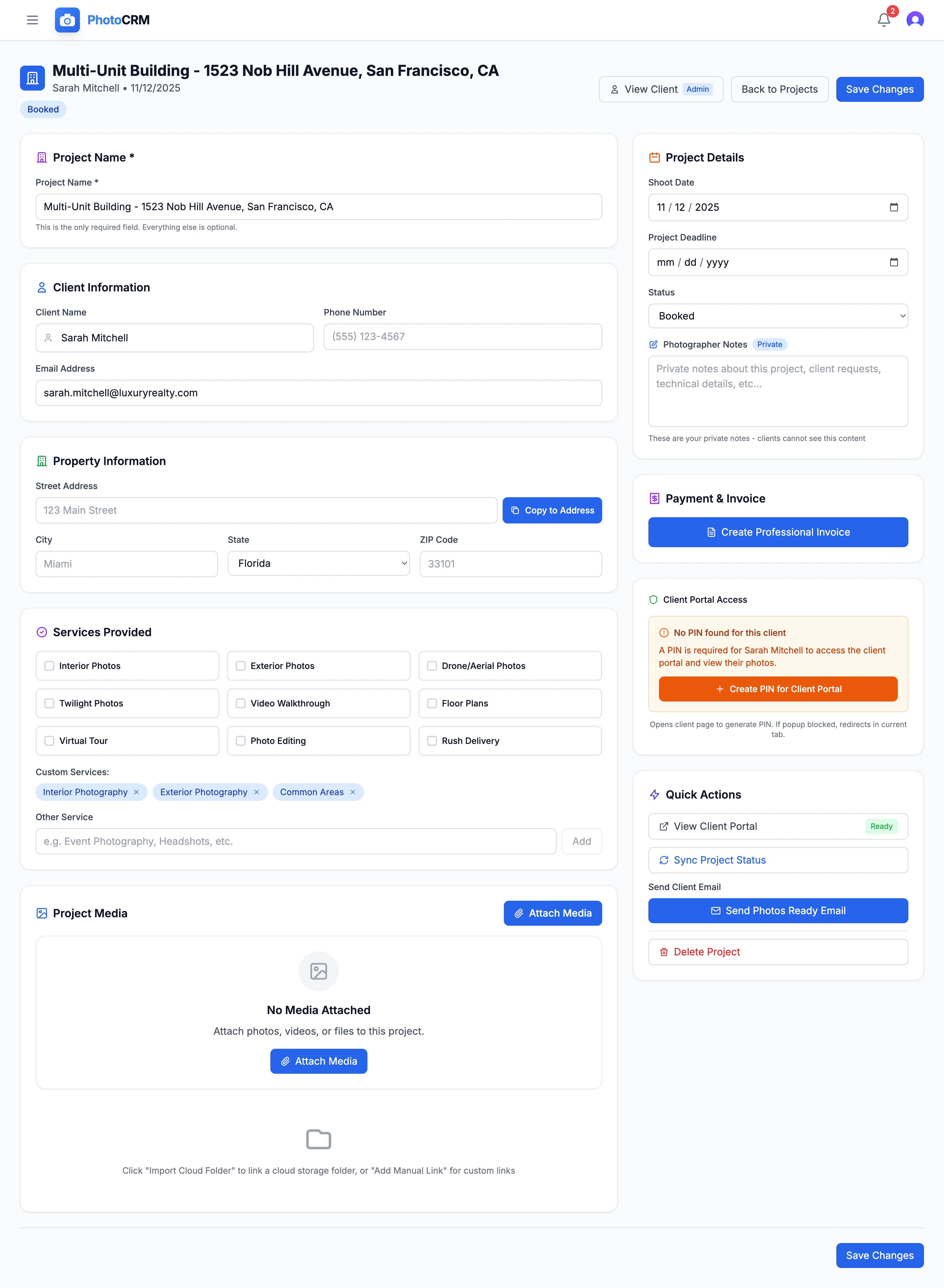Click the Quick Actions lightning icon

[x=654, y=795]
